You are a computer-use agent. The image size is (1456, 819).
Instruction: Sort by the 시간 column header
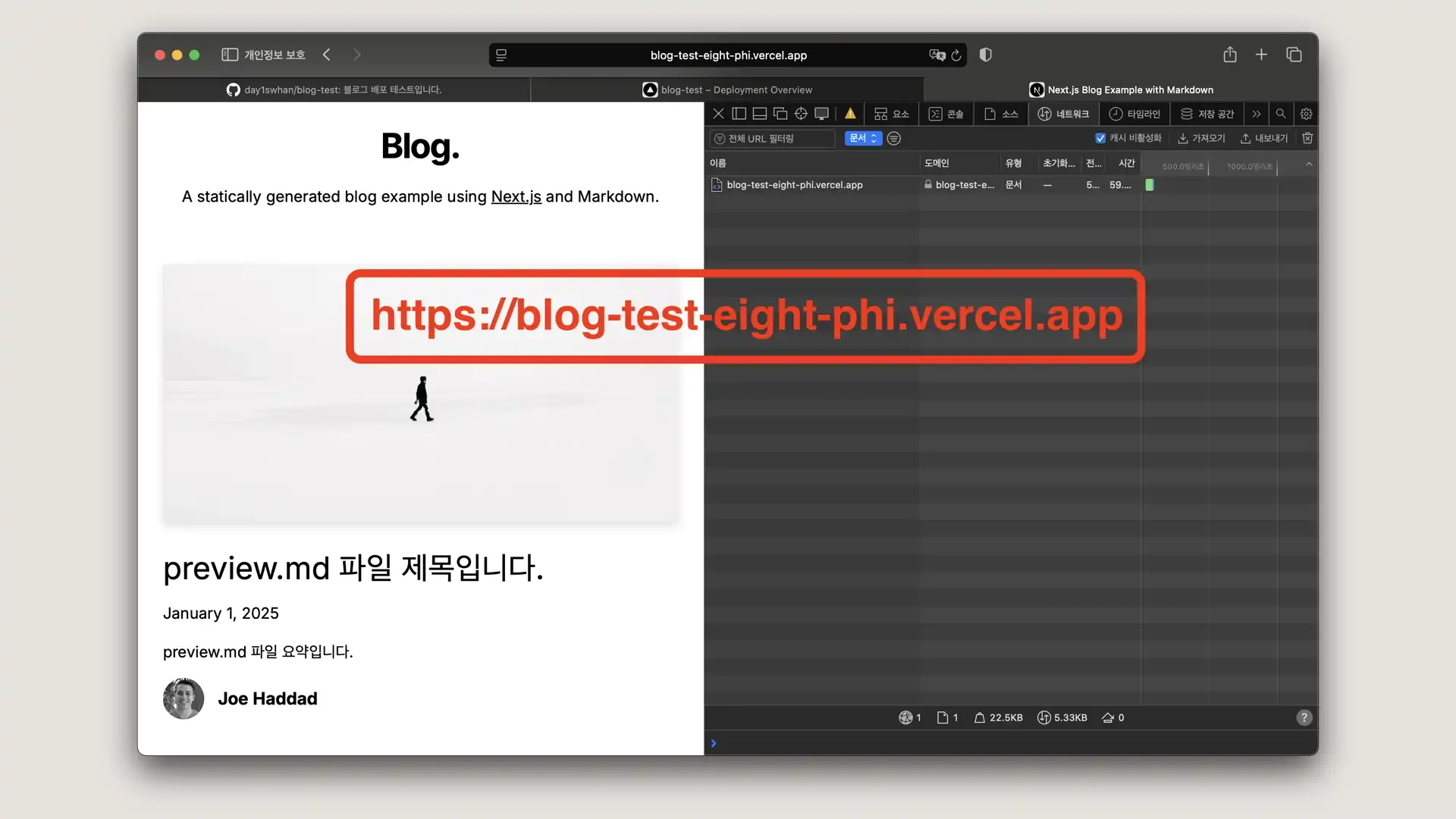point(1124,163)
